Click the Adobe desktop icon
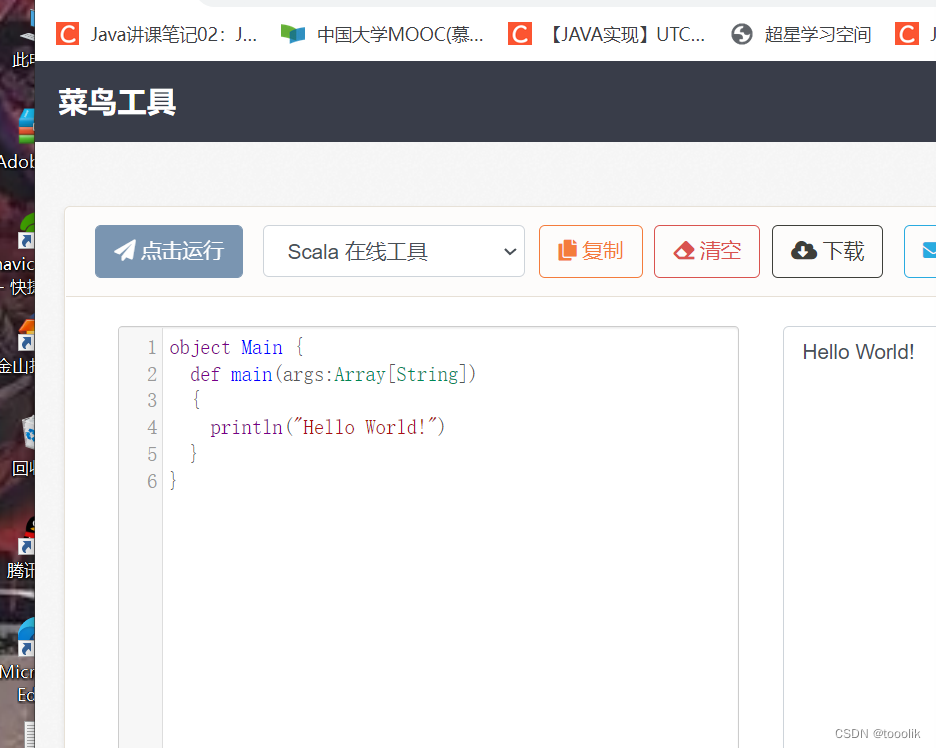The height and width of the screenshot is (748, 936). 26,126
